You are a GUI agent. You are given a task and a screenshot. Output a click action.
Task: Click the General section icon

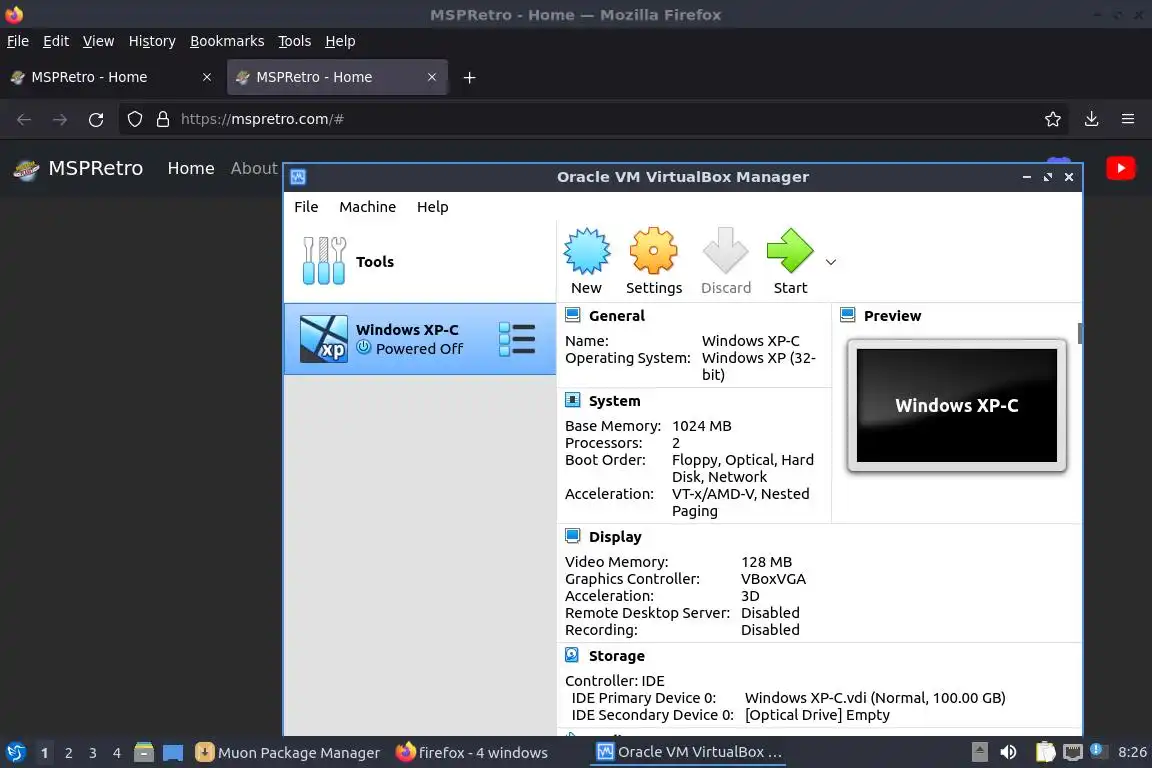point(572,315)
